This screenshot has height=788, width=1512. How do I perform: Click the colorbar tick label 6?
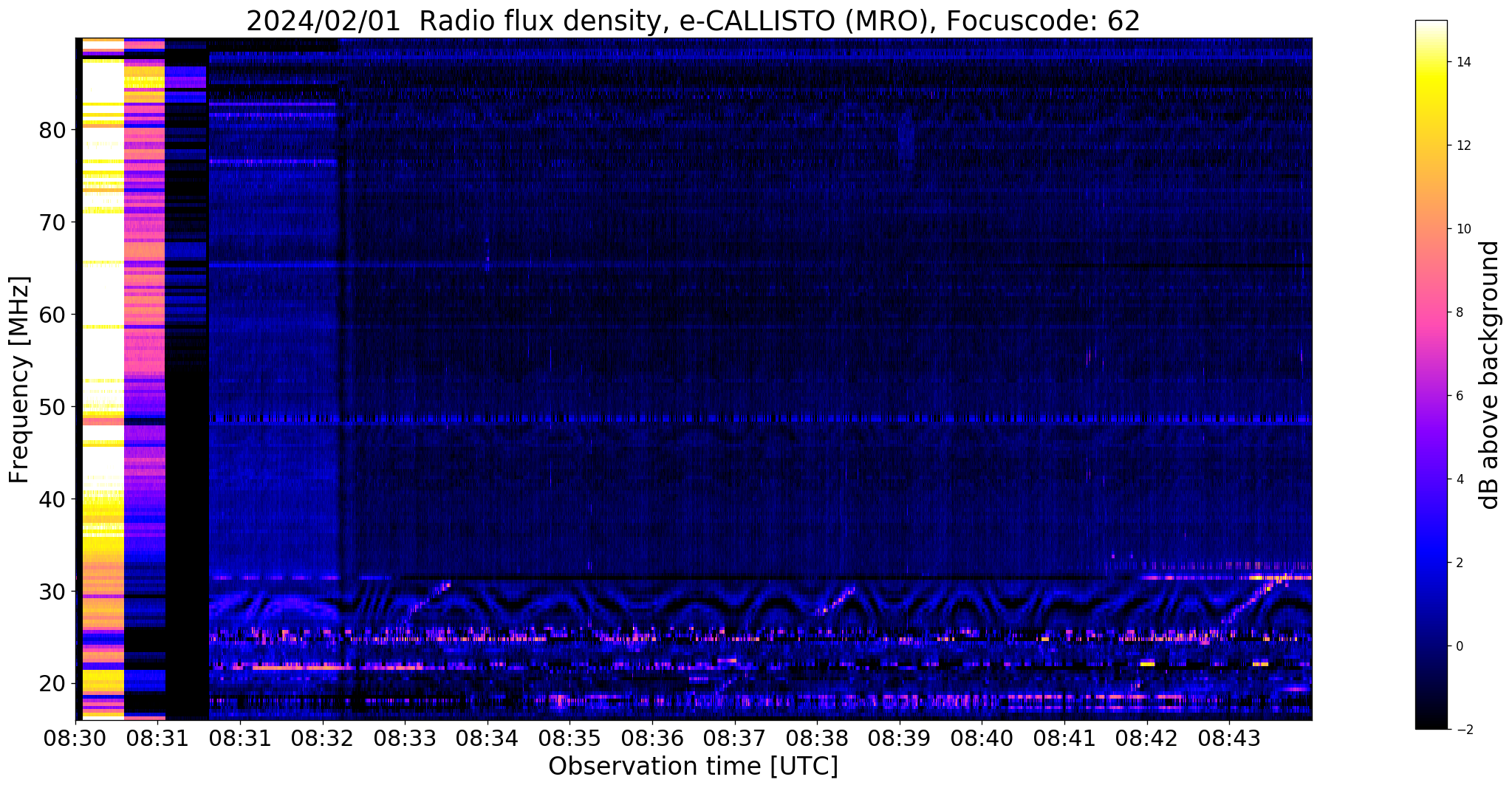click(x=1458, y=396)
